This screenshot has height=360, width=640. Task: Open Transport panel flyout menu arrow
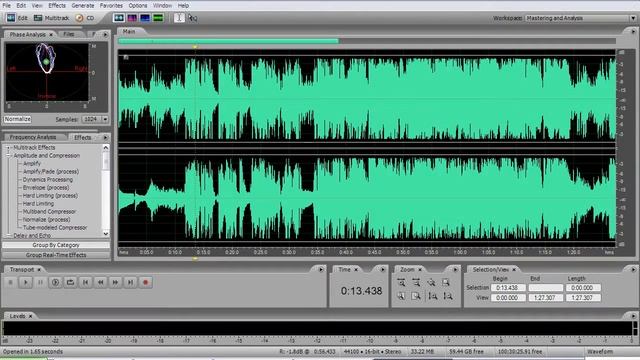320,269
